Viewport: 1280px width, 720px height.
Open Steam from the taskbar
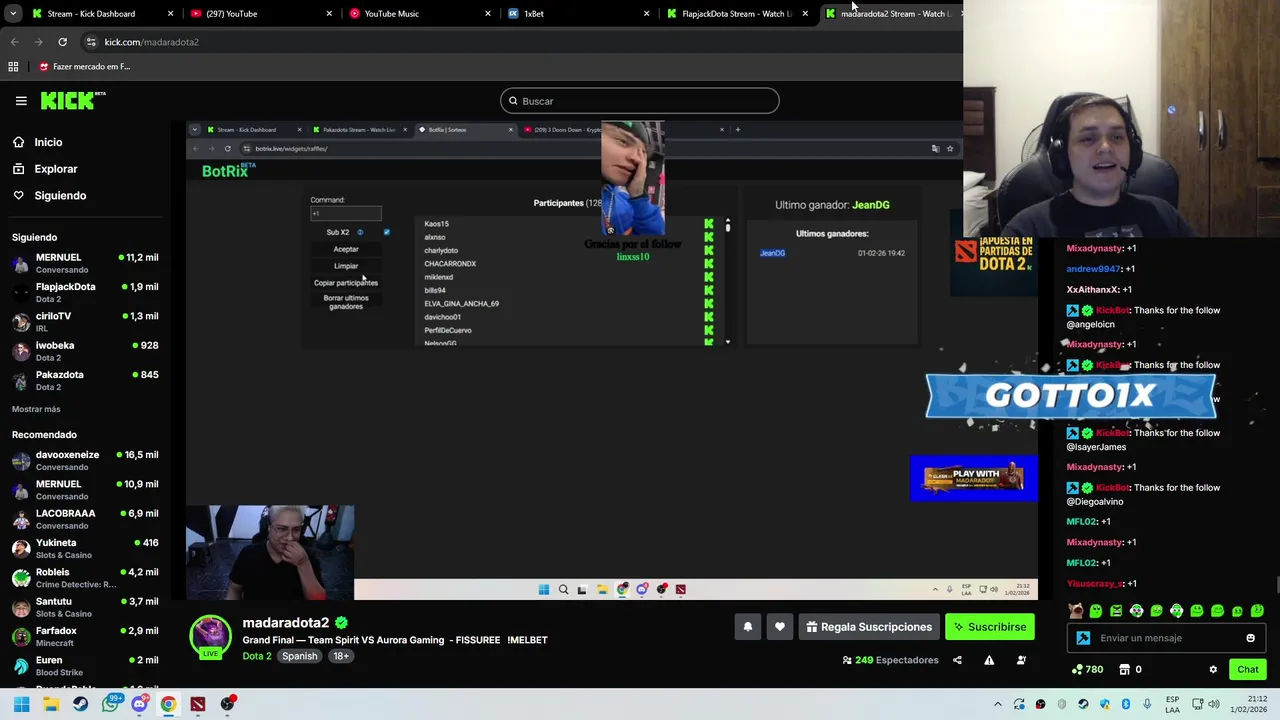[80, 704]
